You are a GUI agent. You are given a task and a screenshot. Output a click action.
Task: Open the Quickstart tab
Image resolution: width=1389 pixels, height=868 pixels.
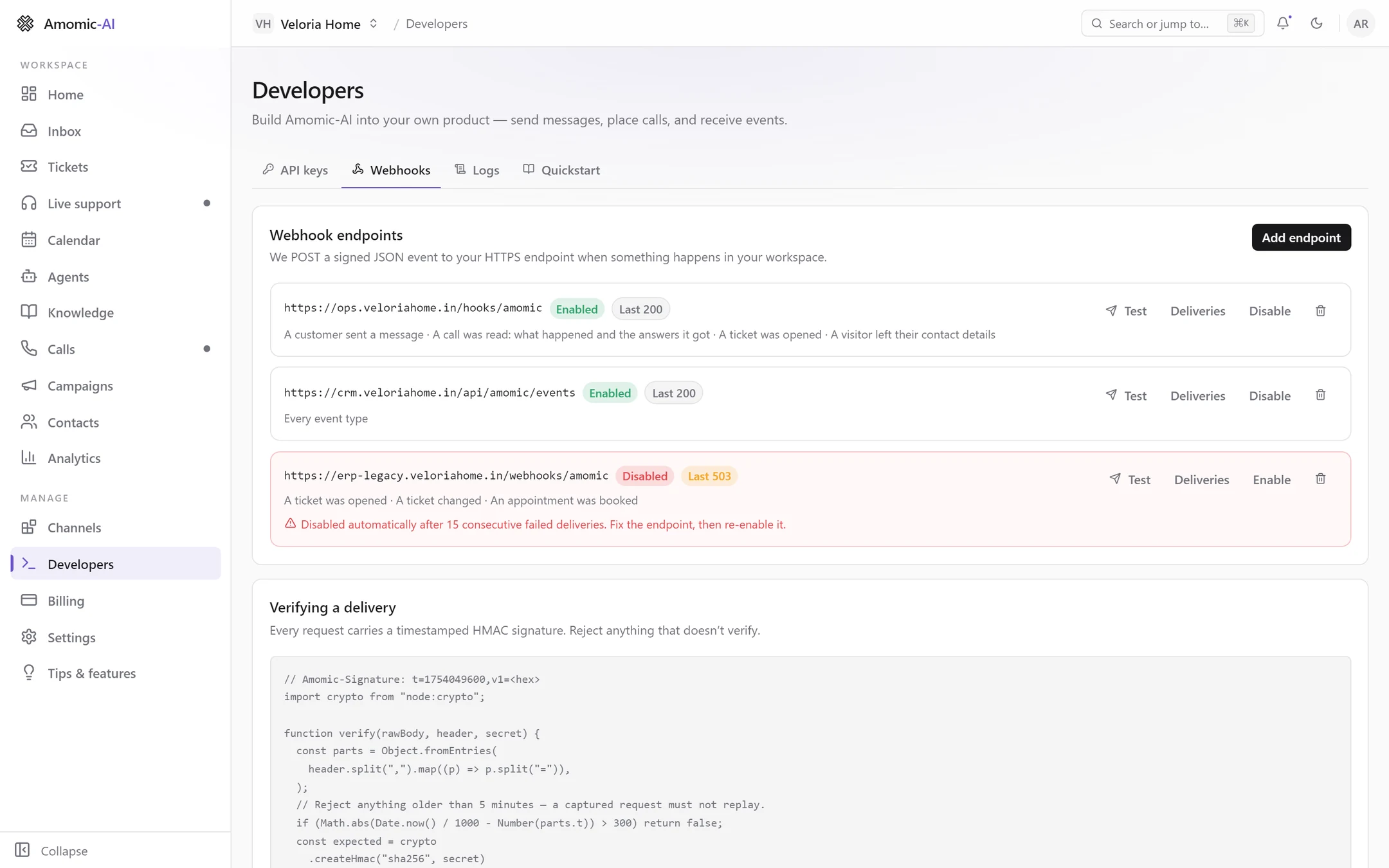tap(561, 170)
